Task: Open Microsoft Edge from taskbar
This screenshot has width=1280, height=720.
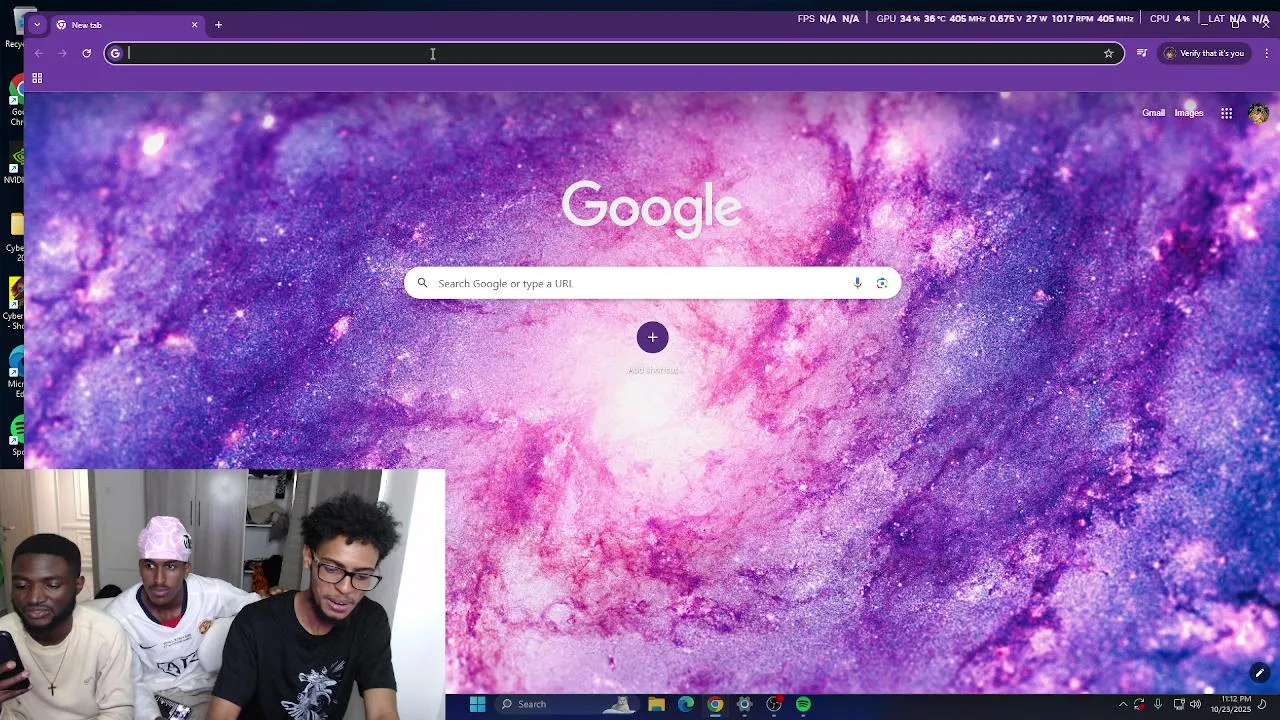Action: click(686, 704)
